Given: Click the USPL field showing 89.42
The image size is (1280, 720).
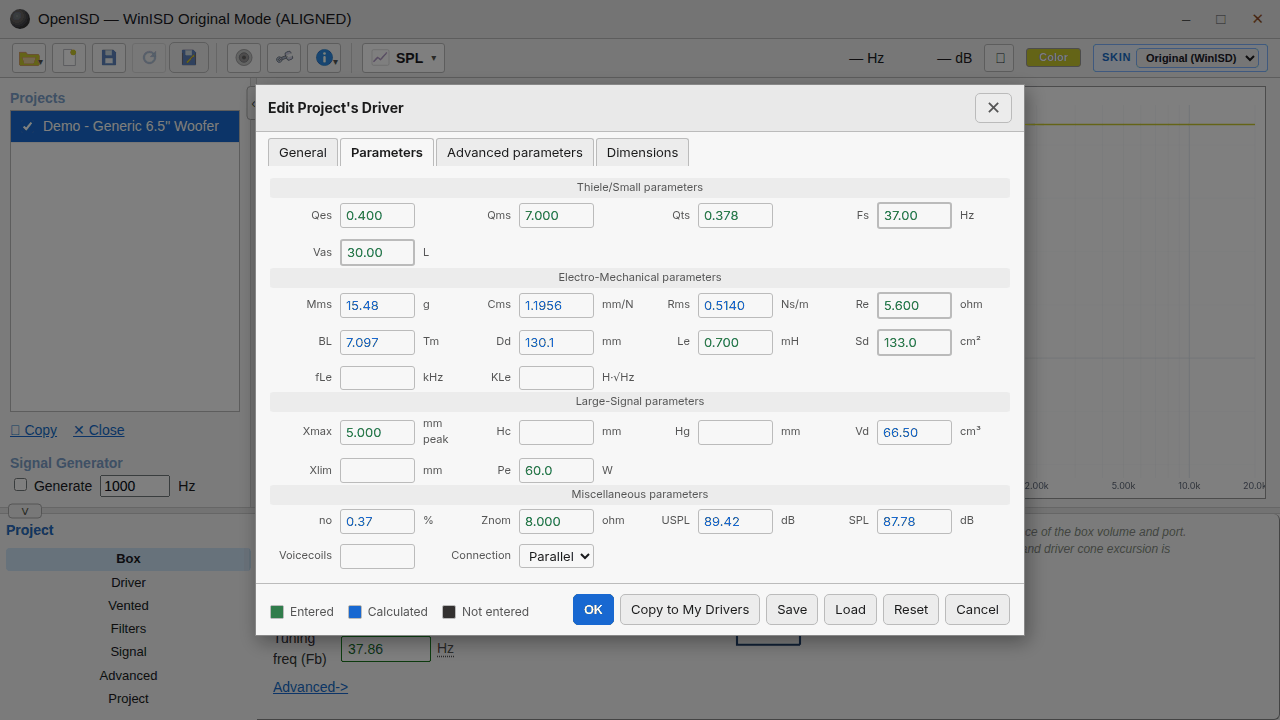Looking at the screenshot, I should pyautogui.click(x=735, y=521).
